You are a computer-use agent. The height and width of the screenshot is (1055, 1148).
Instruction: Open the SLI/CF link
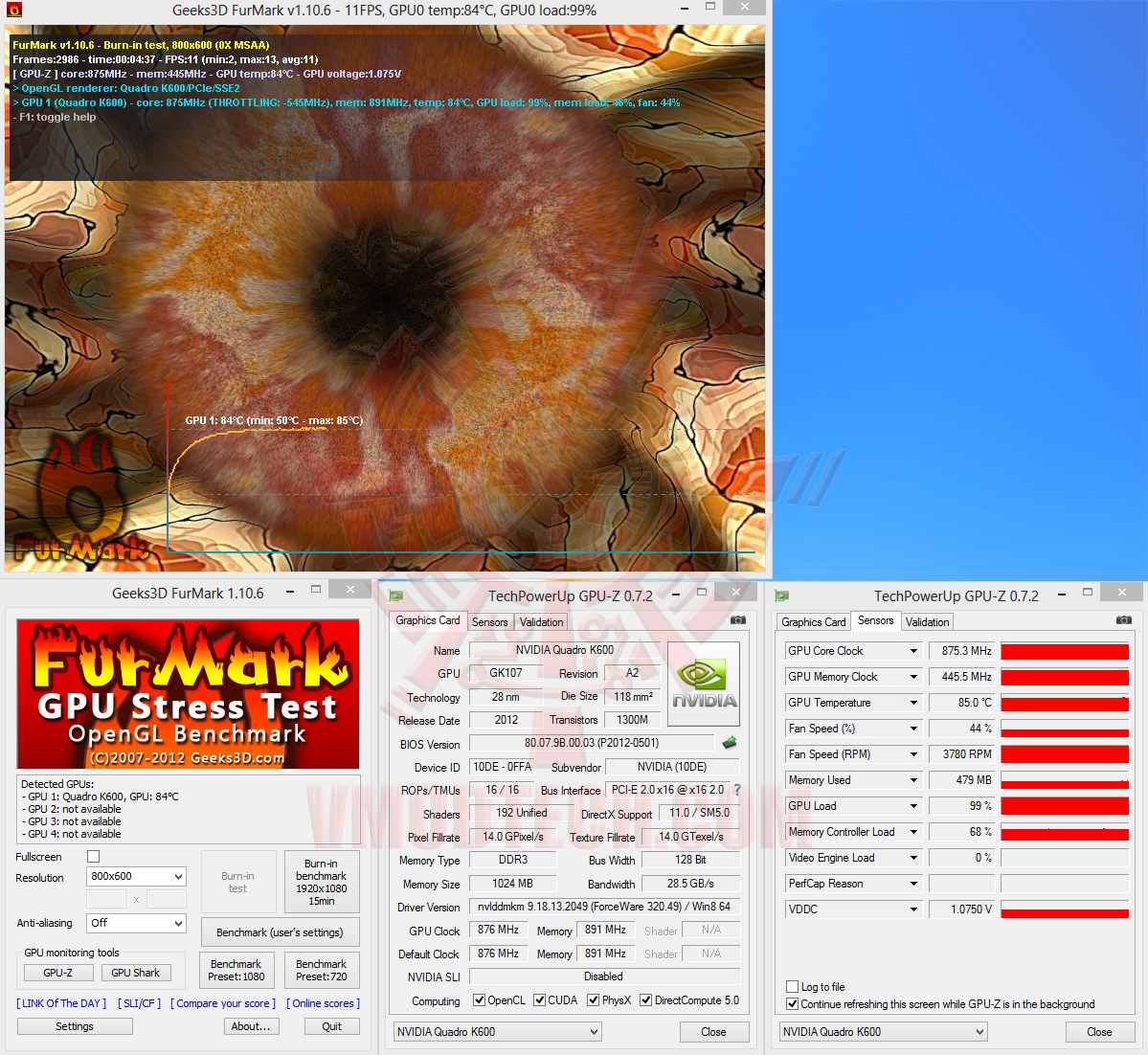click(x=139, y=1003)
